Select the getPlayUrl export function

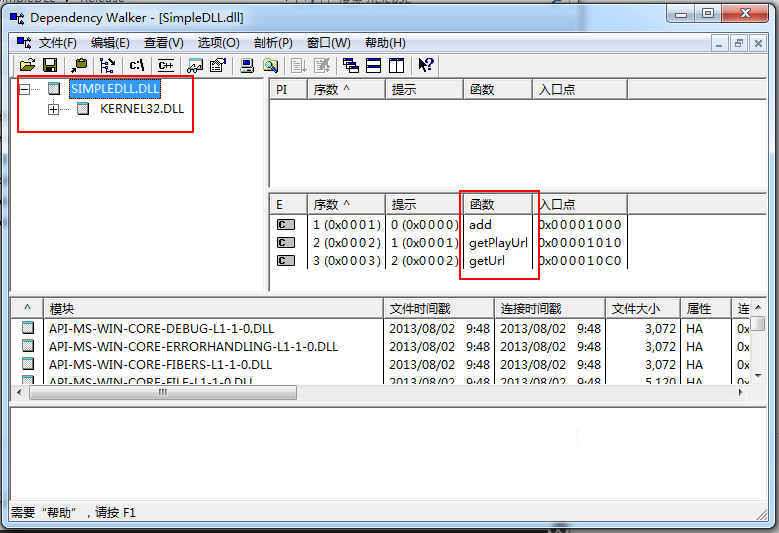pyautogui.click(x=498, y=242)
